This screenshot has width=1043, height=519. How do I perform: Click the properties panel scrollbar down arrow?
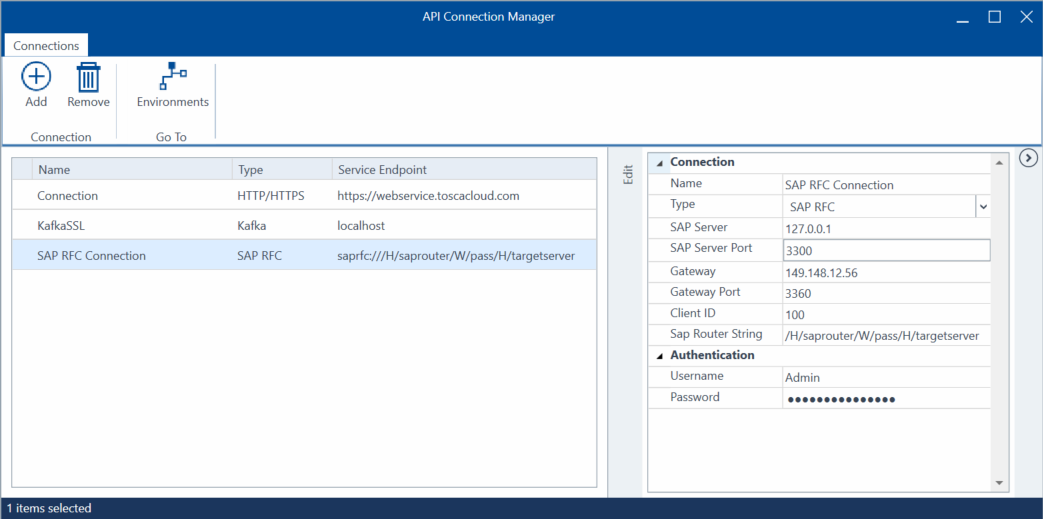pyautogui.click(x=998, y=483)
